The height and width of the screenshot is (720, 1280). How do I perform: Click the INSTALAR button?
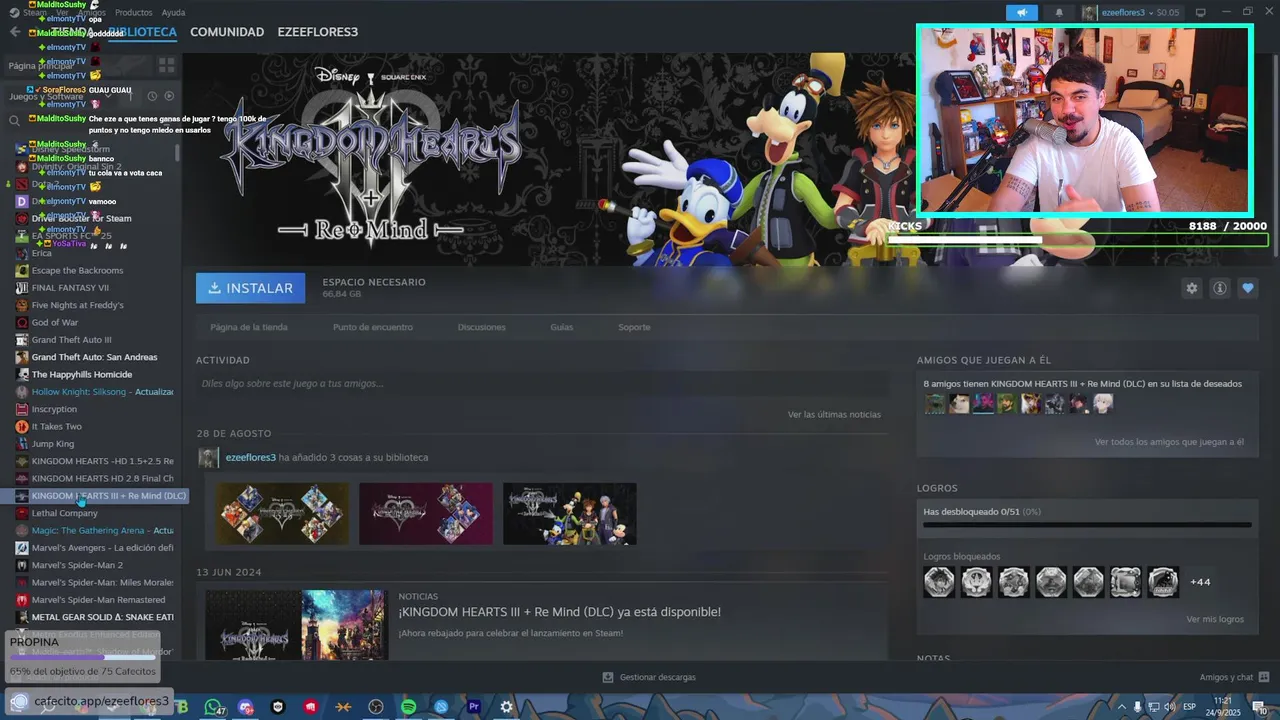pyautogui.click(x=251, y=288)
